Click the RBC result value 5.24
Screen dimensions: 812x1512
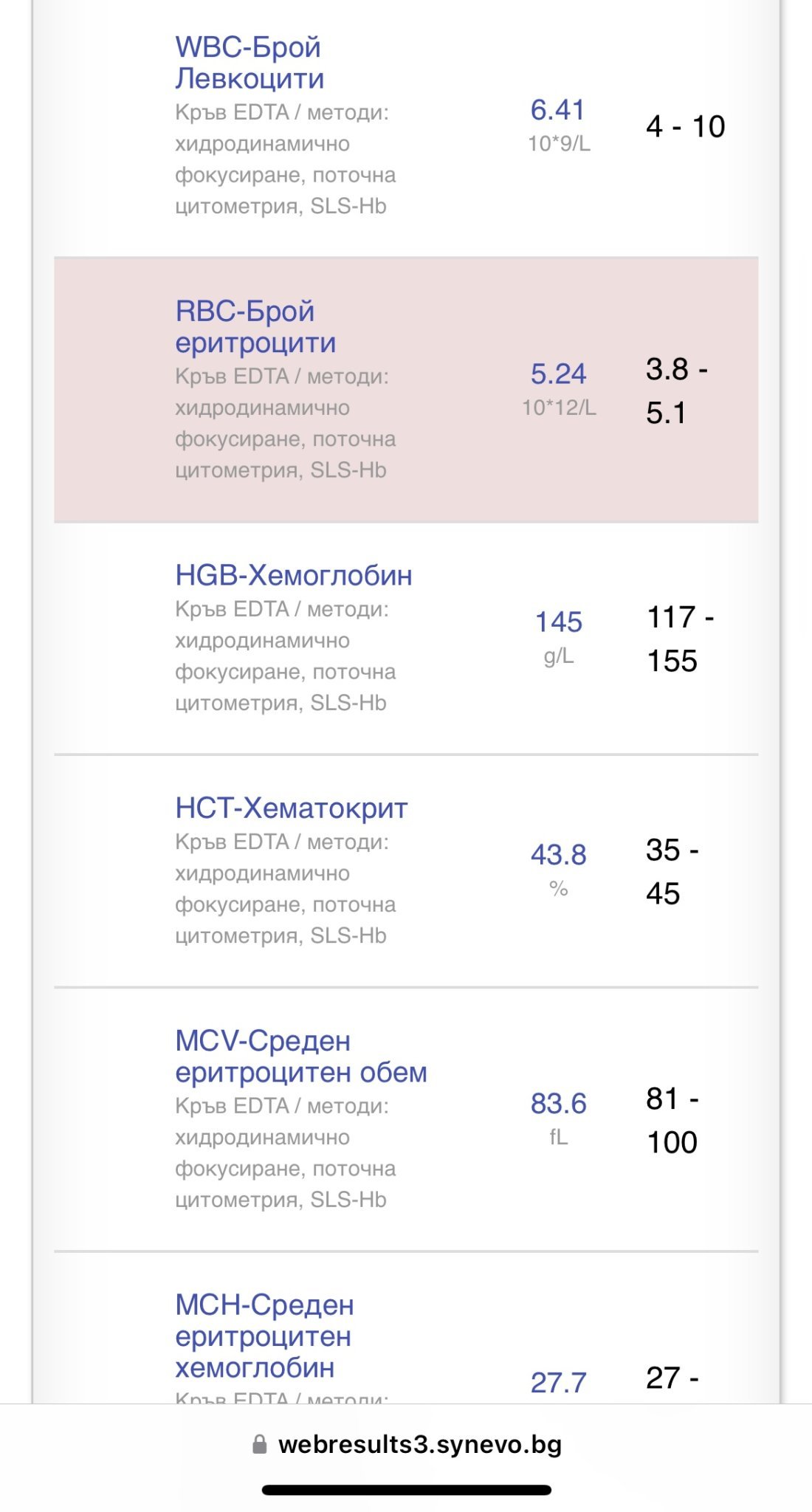point(558,374)
